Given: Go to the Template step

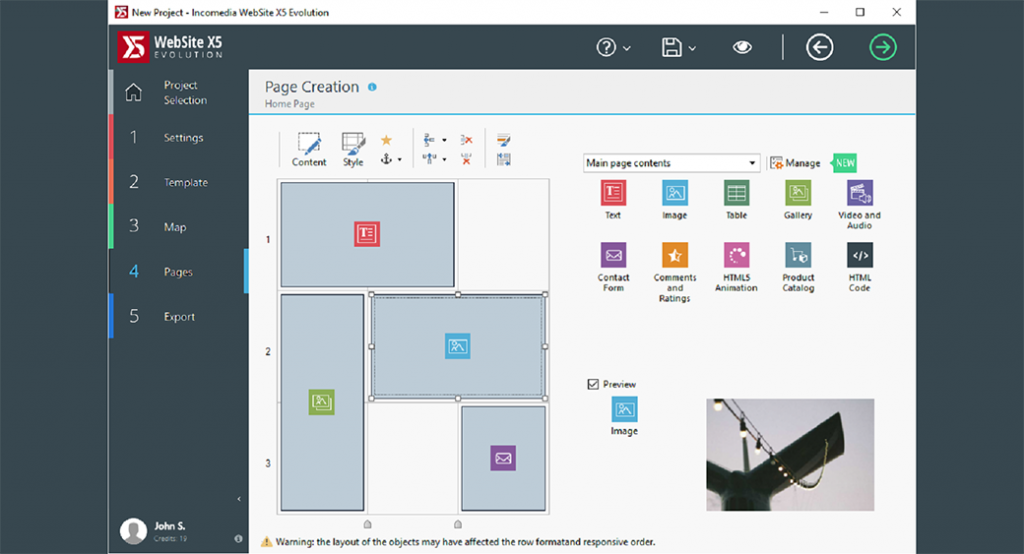Looking at the screenshot, I should pyautogui.click(x=185, y=183).
